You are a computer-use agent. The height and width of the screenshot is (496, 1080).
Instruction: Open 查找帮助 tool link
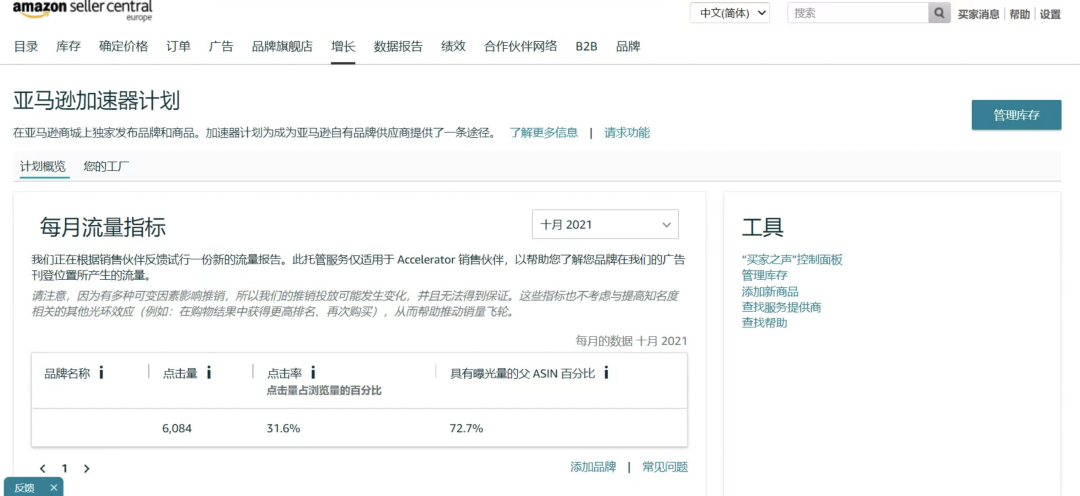pyautogui.click(x=765, y=322)
